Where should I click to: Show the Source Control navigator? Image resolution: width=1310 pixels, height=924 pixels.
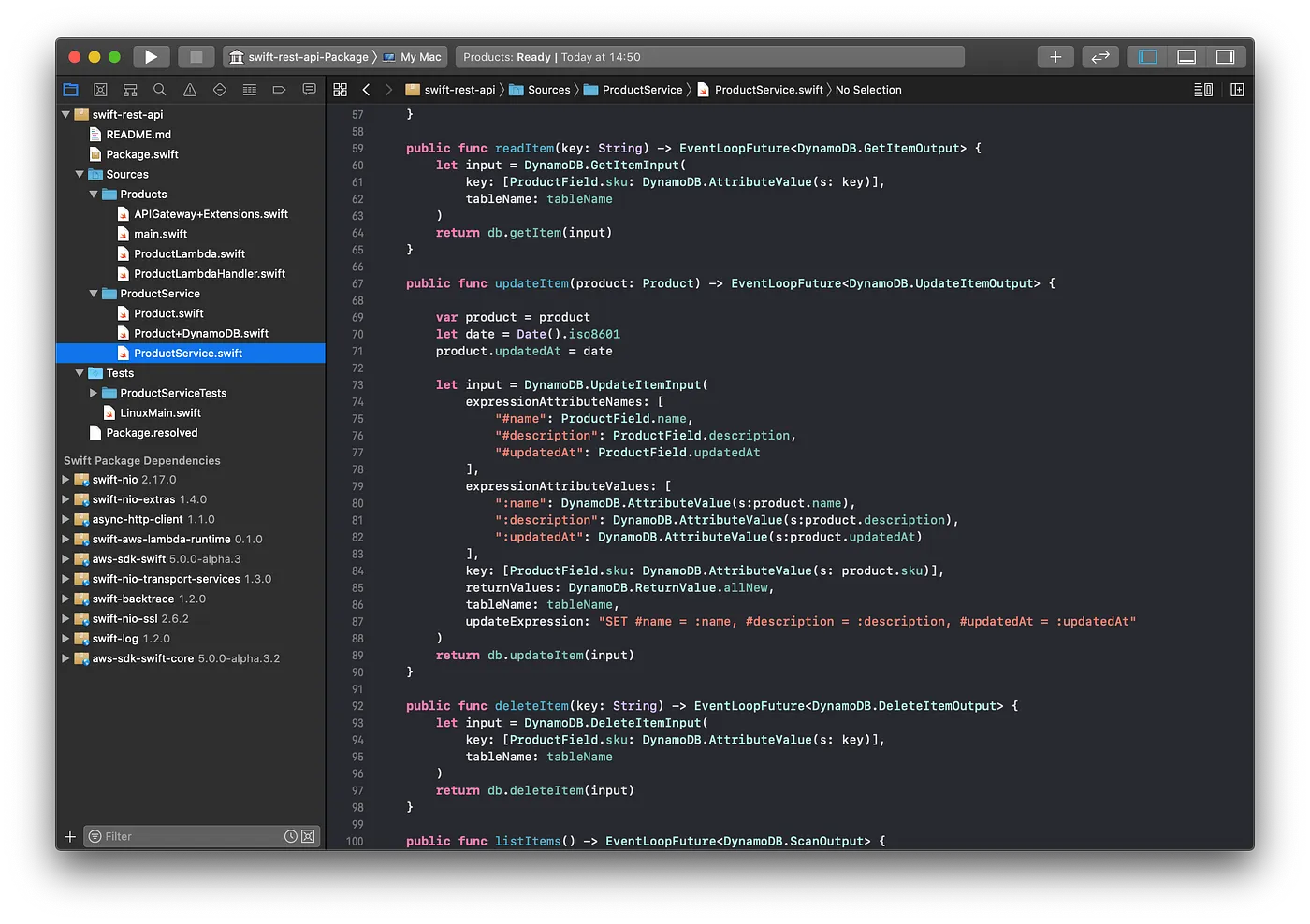pos(100,90)
